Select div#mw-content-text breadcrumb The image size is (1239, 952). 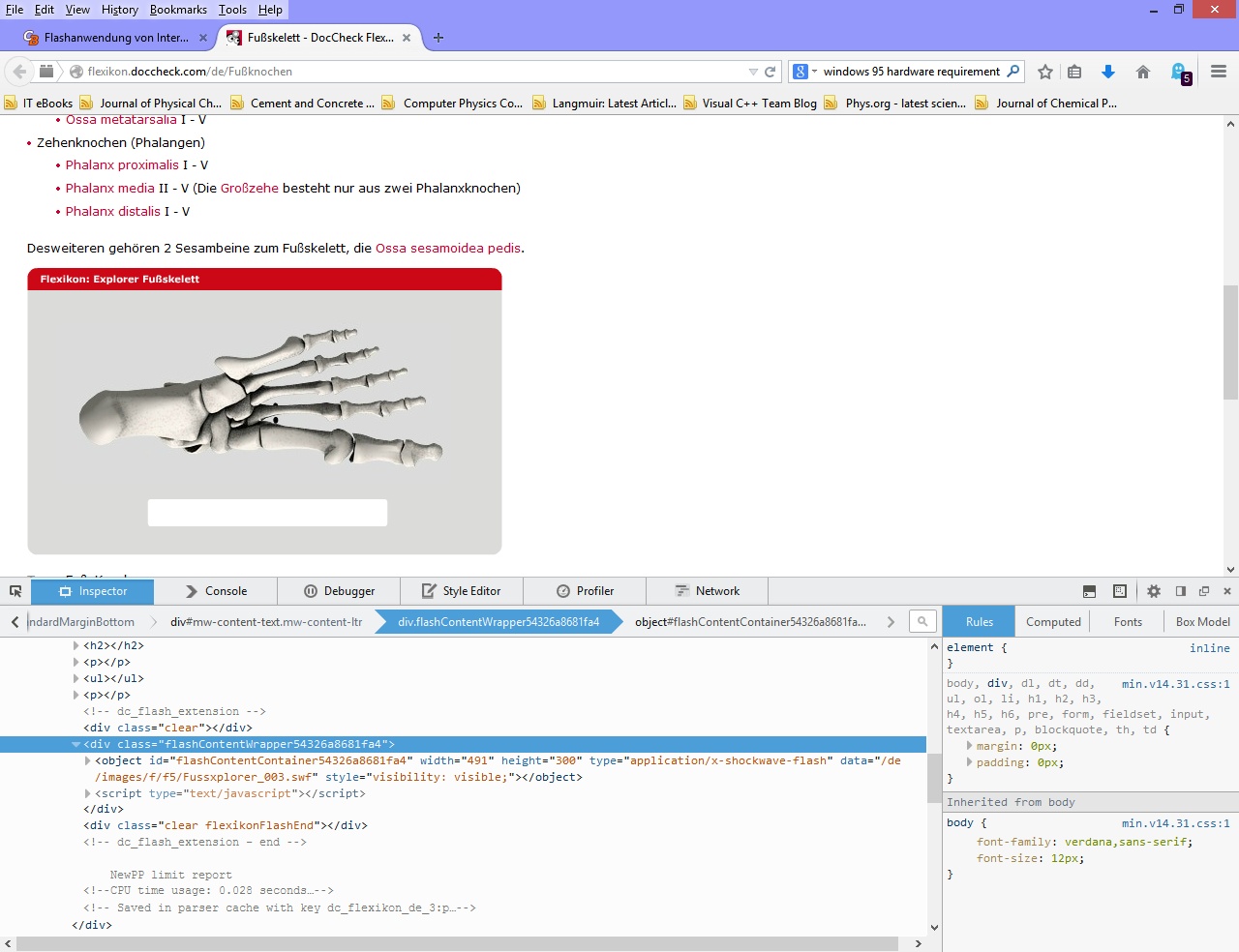coord(266,622)
